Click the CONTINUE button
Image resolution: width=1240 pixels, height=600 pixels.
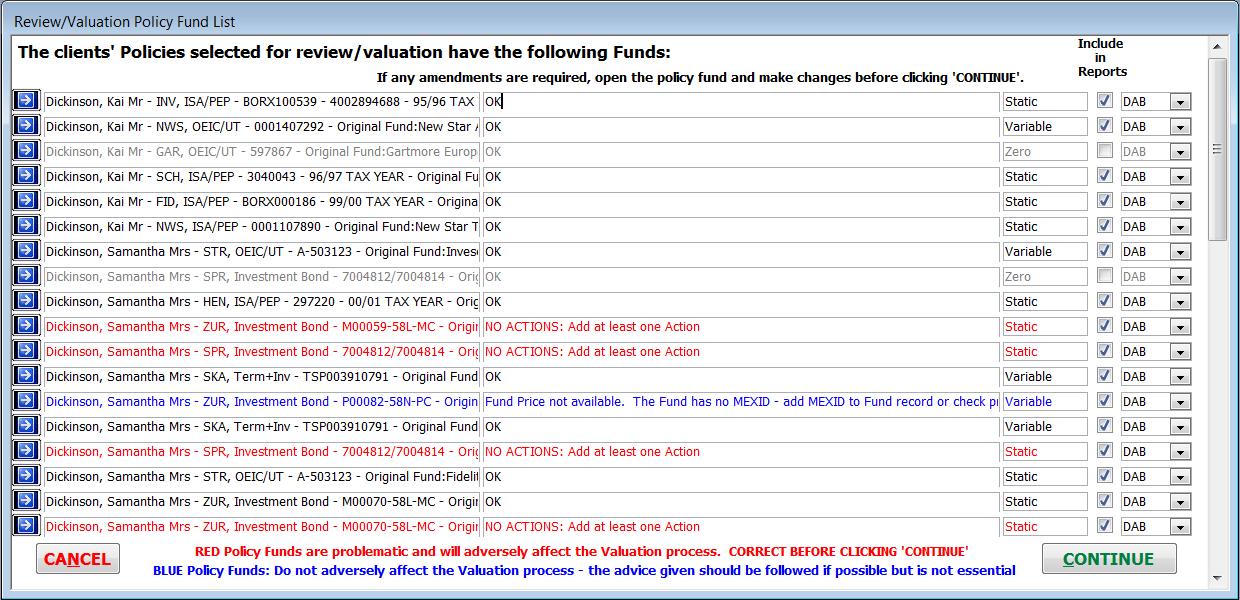(x=1109, y=559)
